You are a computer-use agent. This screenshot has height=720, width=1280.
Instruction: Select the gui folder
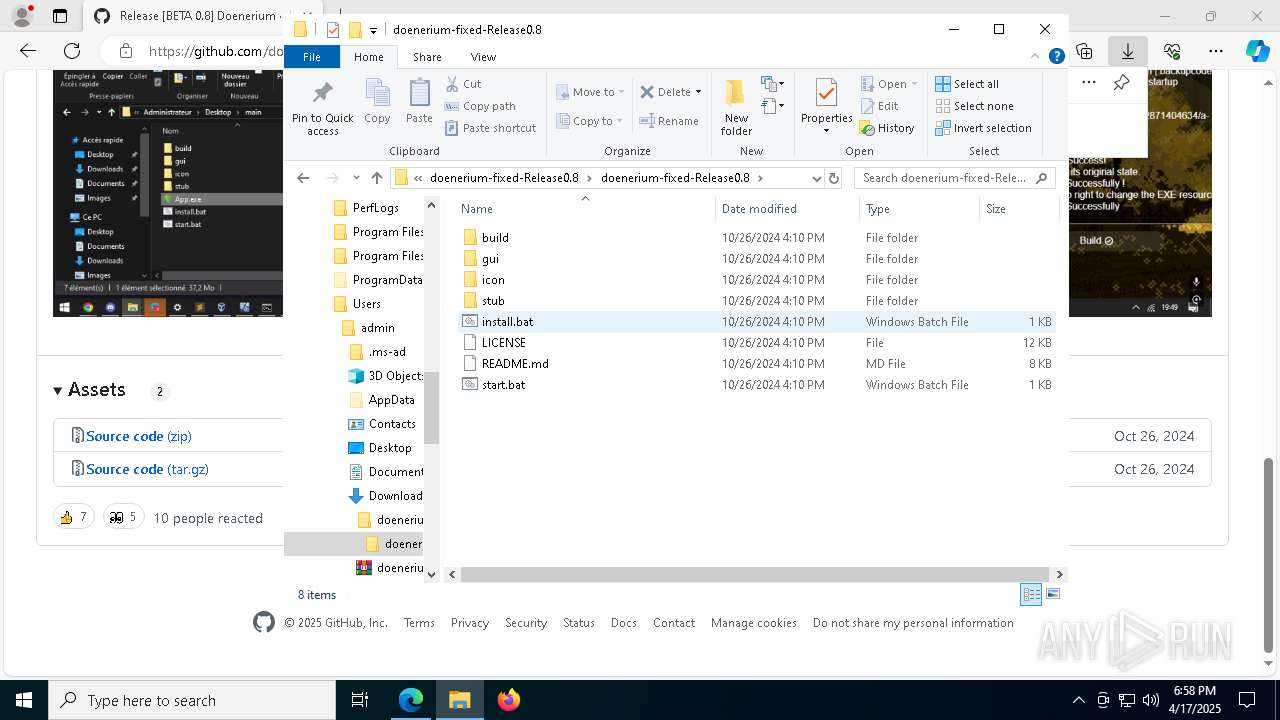(x=756, y=259)
